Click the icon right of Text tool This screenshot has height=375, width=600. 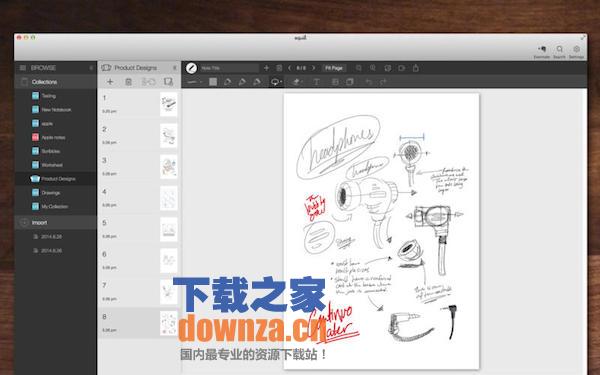point(335,82)
